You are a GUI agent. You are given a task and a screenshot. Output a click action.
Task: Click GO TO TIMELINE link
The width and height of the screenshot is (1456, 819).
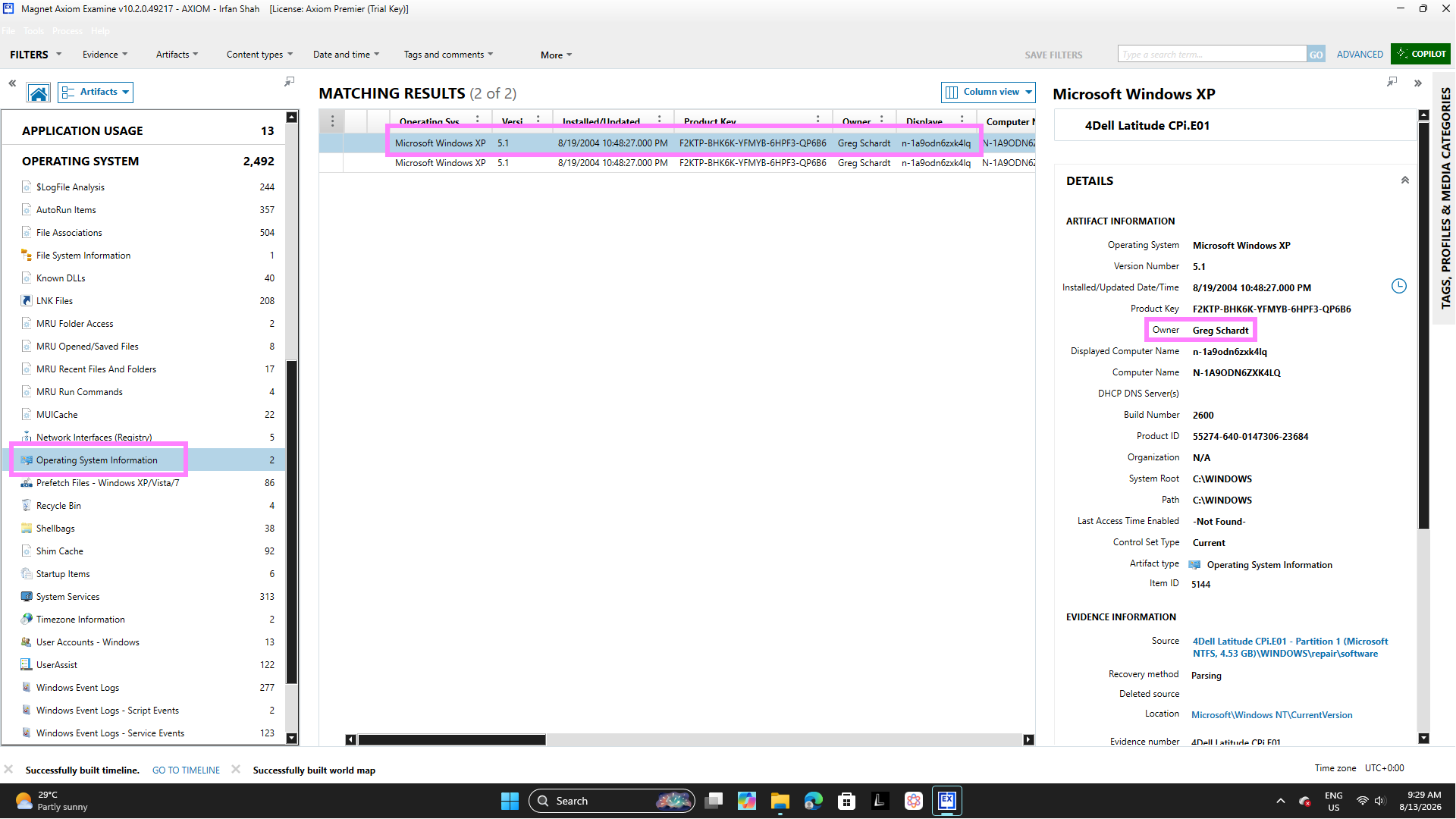click(x=186, y=770)
